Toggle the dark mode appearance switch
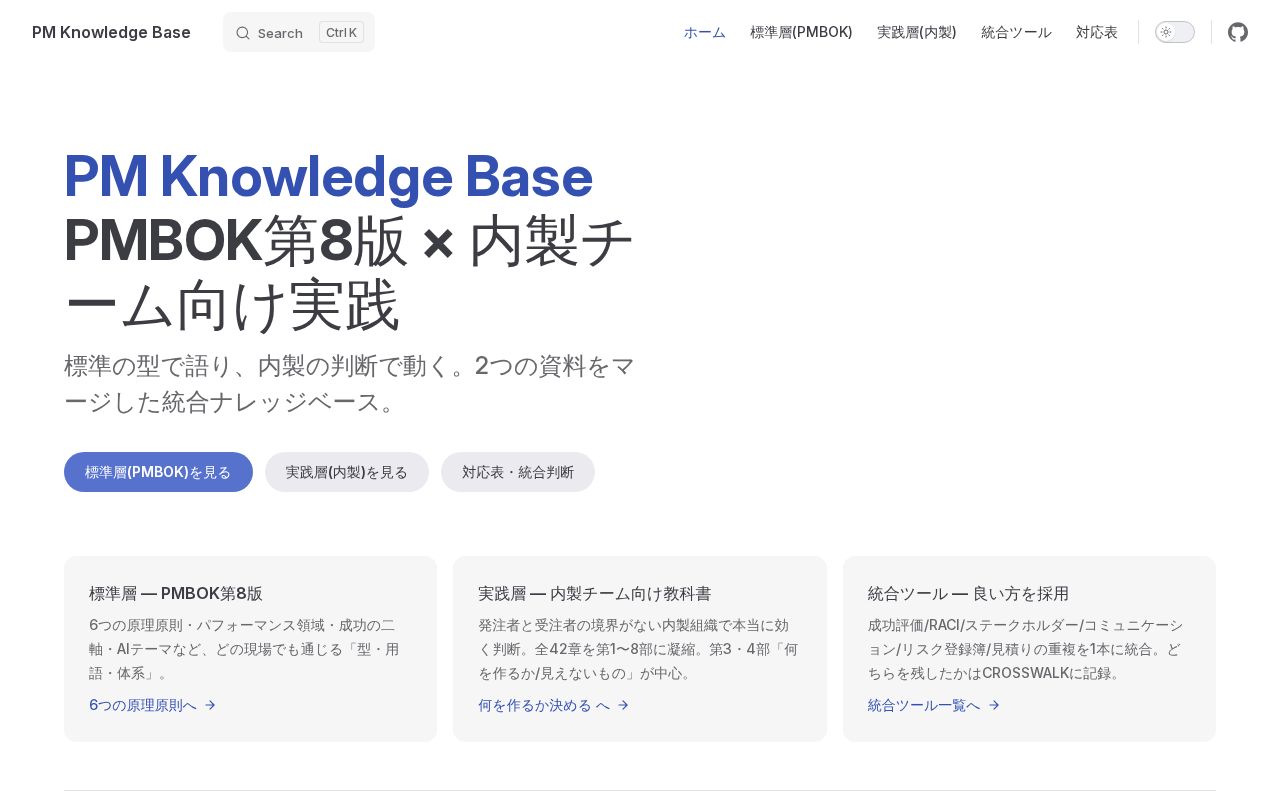 (1175, 32)
